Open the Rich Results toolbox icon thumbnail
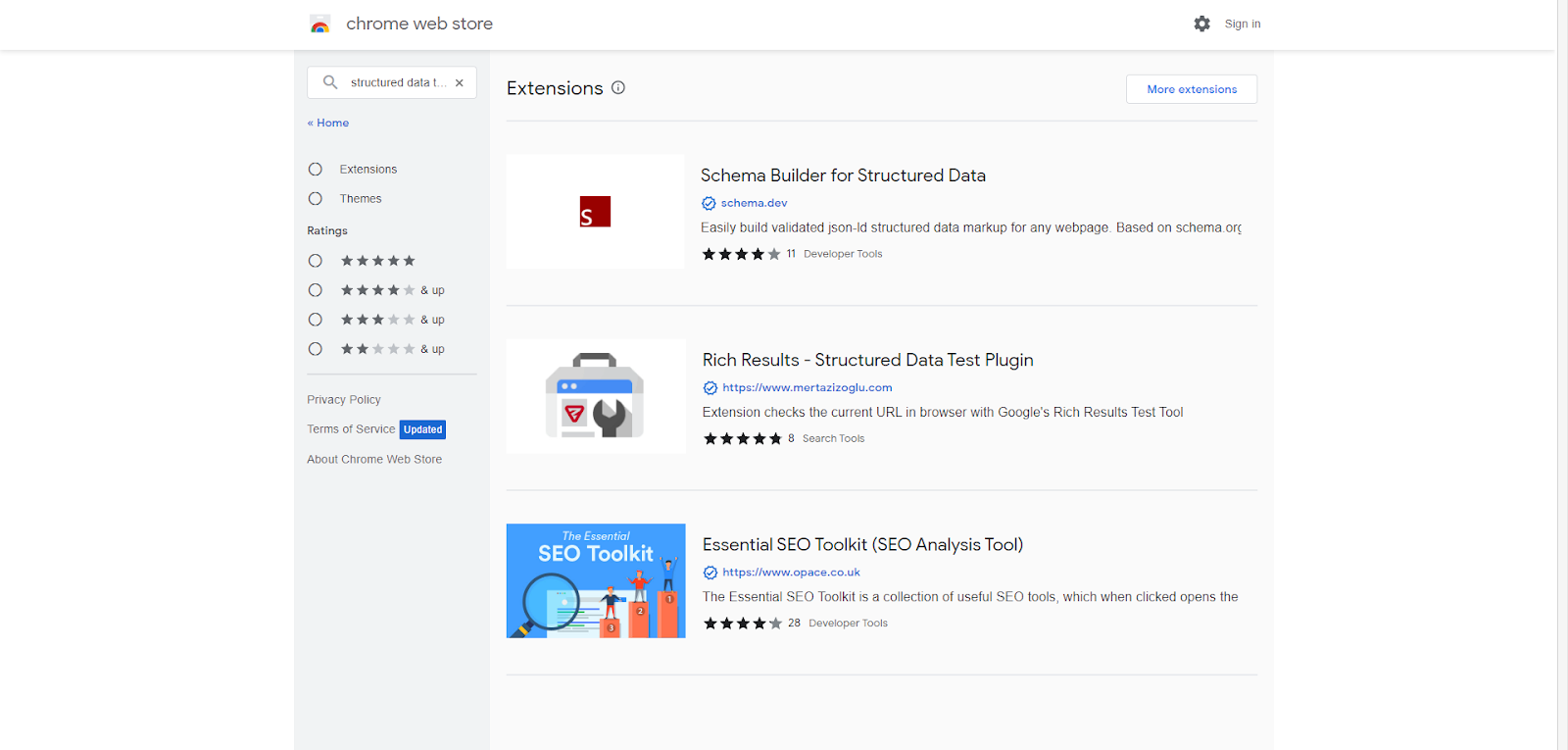Image resolution: width=1568 pixels, height=750 pixels. (x=596, y=396)
